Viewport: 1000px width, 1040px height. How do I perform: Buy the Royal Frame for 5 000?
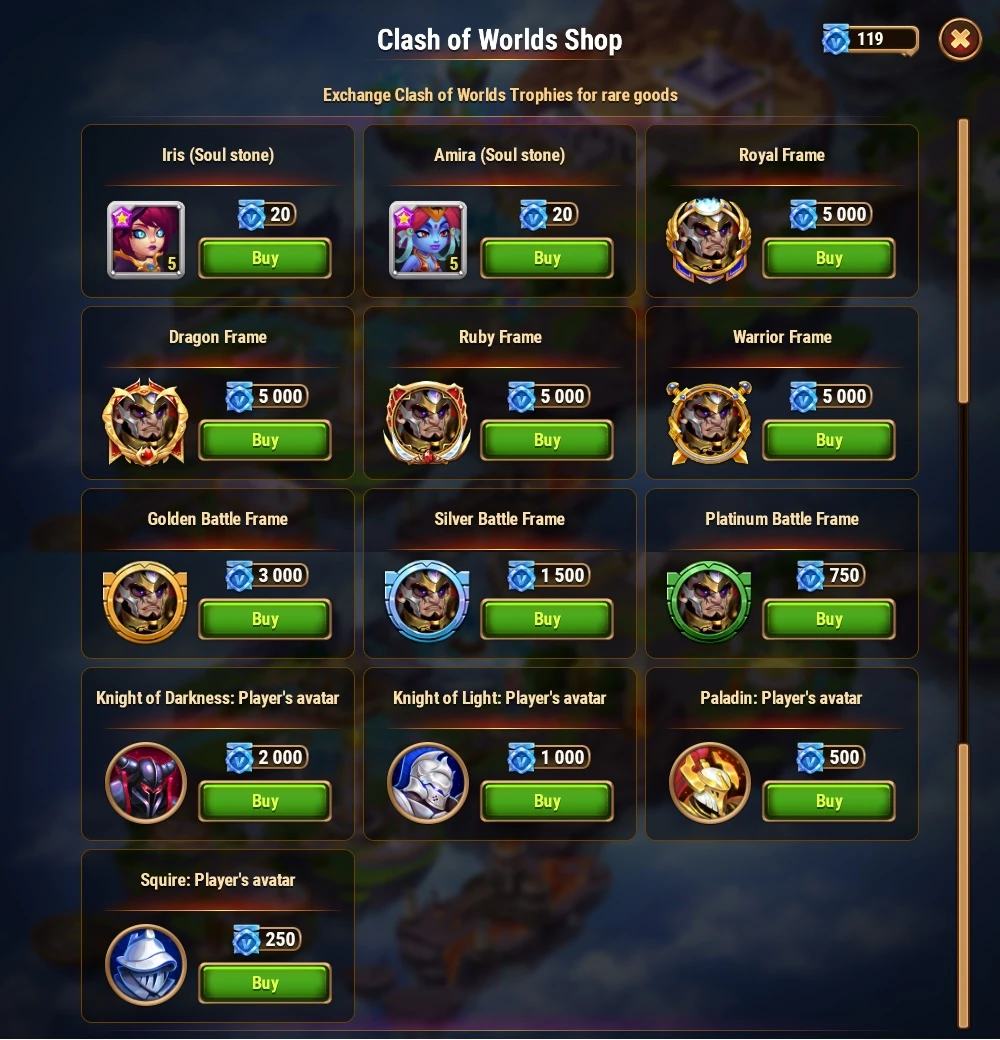829,258
